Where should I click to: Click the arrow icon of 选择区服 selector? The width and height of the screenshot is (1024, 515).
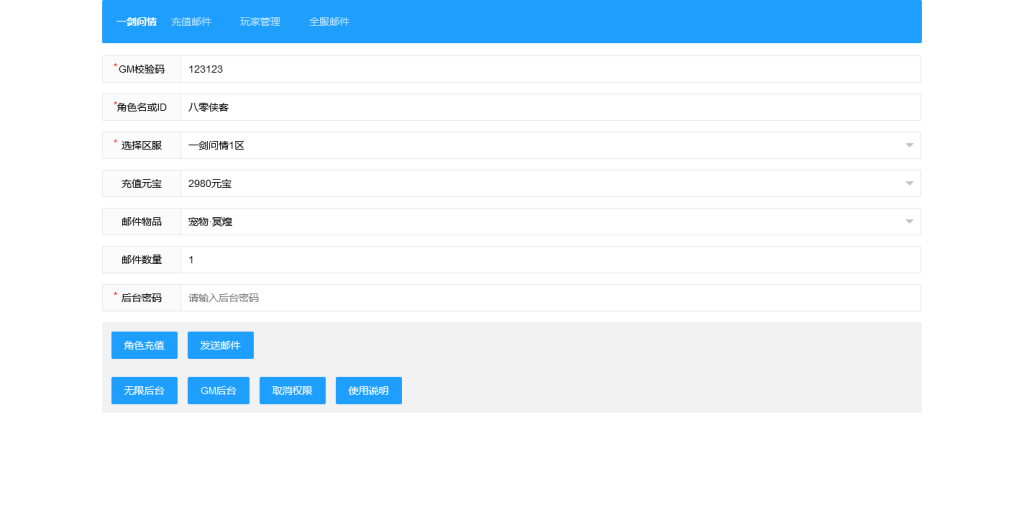(909, 146)
